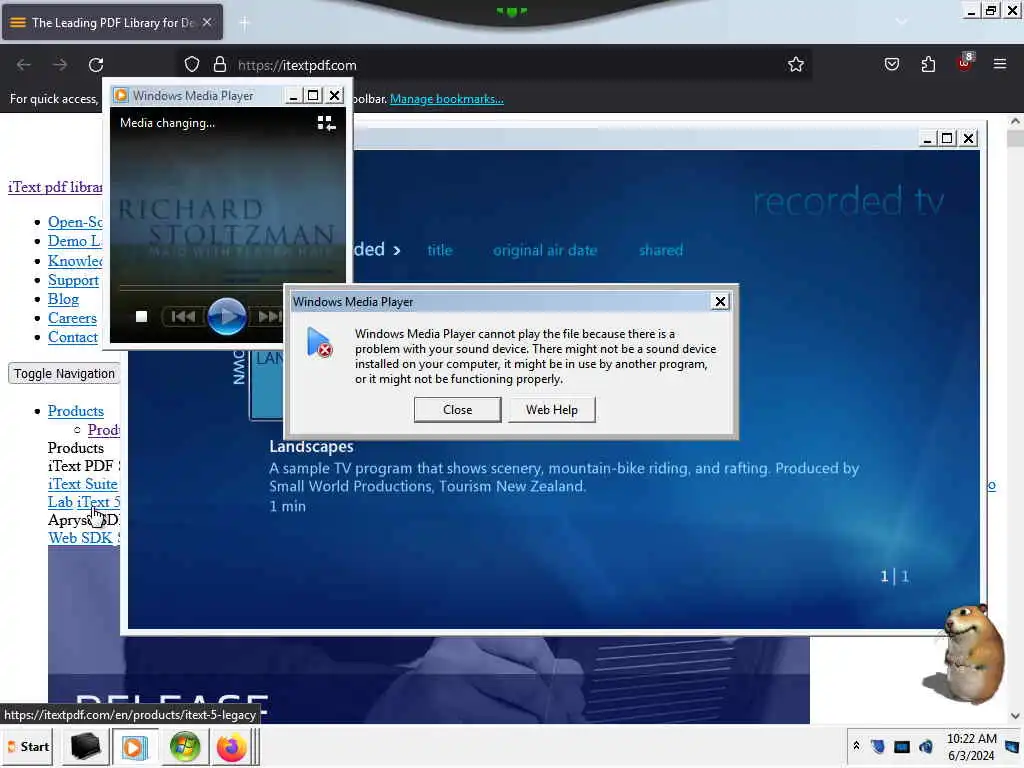Maximize the Media Center window

947,138
